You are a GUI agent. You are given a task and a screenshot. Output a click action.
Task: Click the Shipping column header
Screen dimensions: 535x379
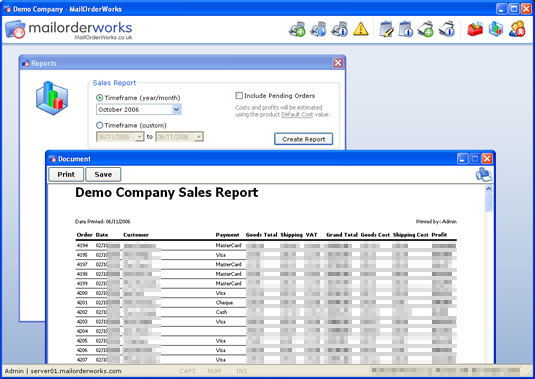(x=291, y=235)
